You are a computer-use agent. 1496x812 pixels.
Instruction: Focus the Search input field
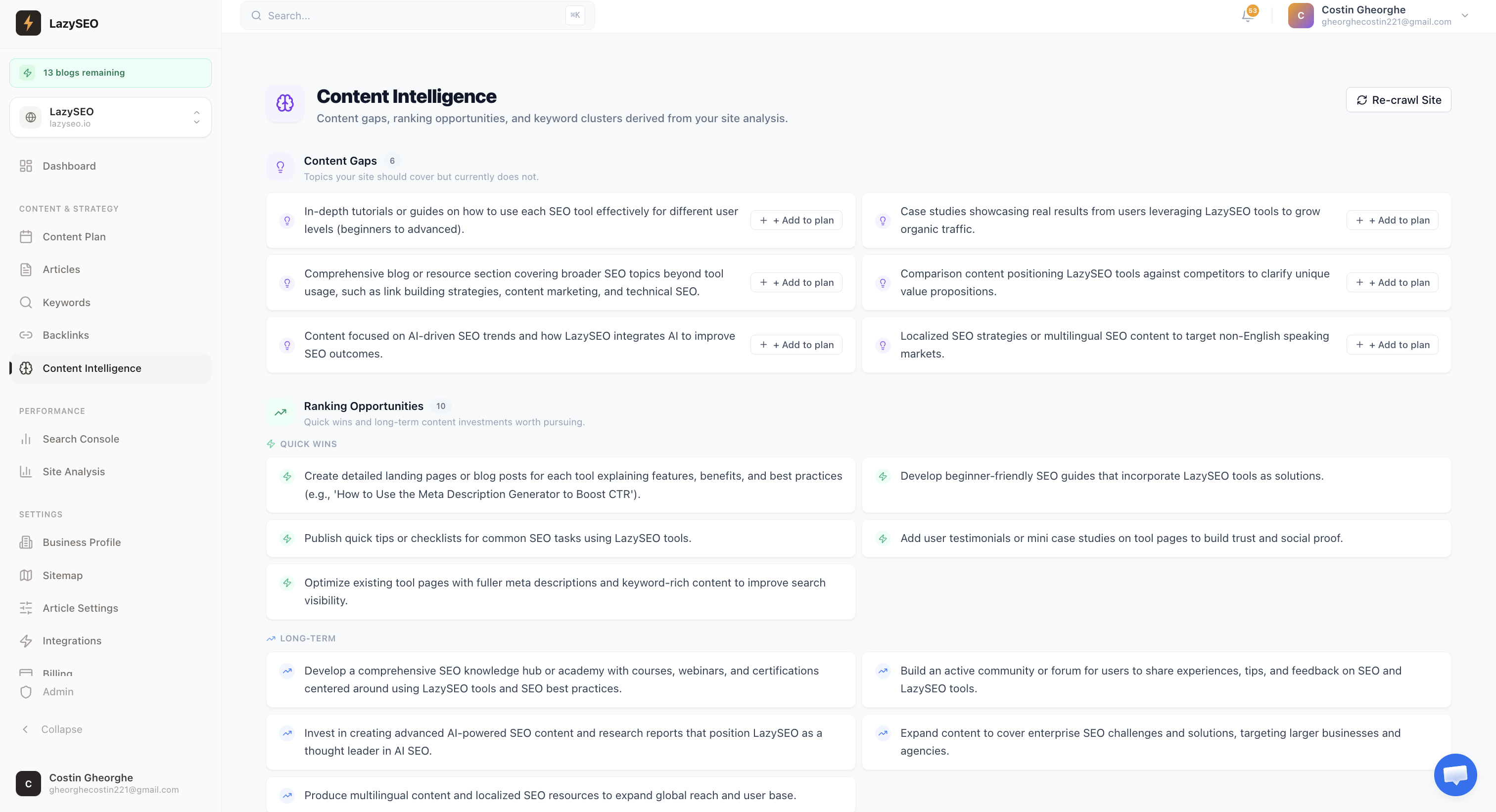pos(418,16)
